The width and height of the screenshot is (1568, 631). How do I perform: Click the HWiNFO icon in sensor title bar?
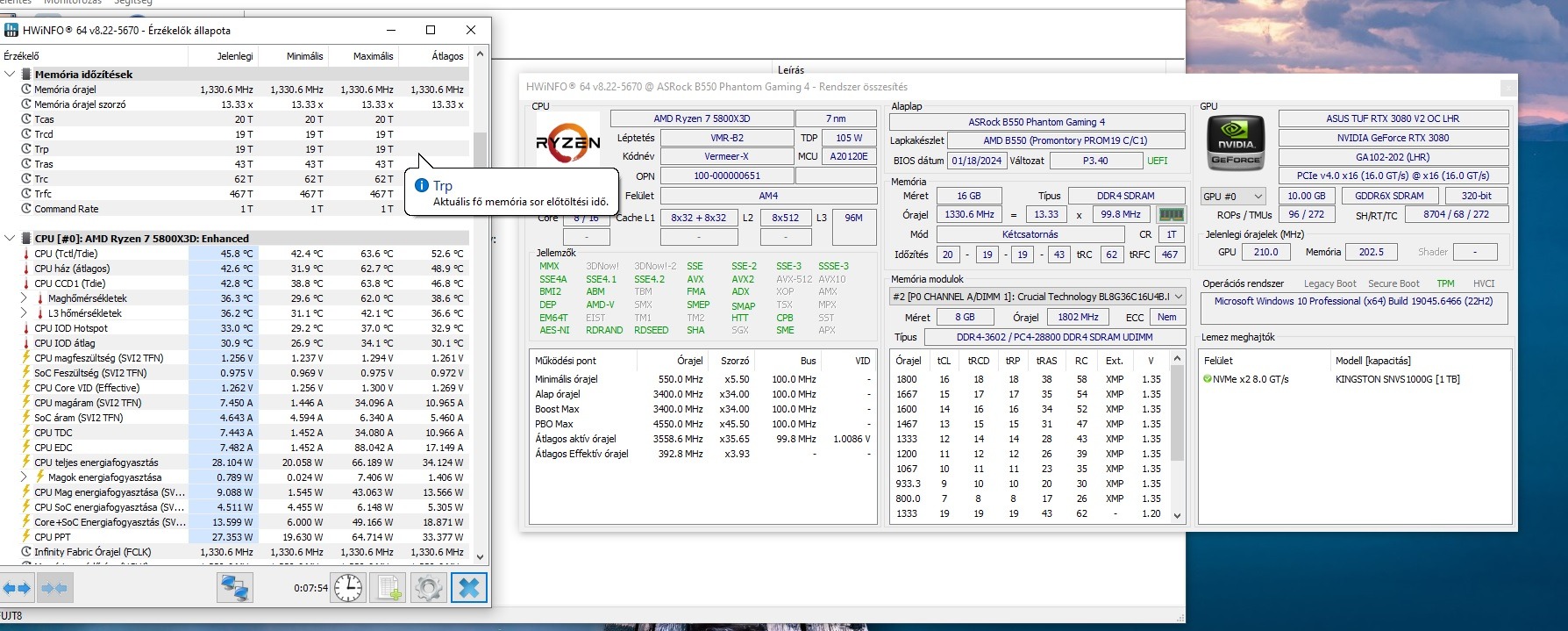[x=11, y=30]
